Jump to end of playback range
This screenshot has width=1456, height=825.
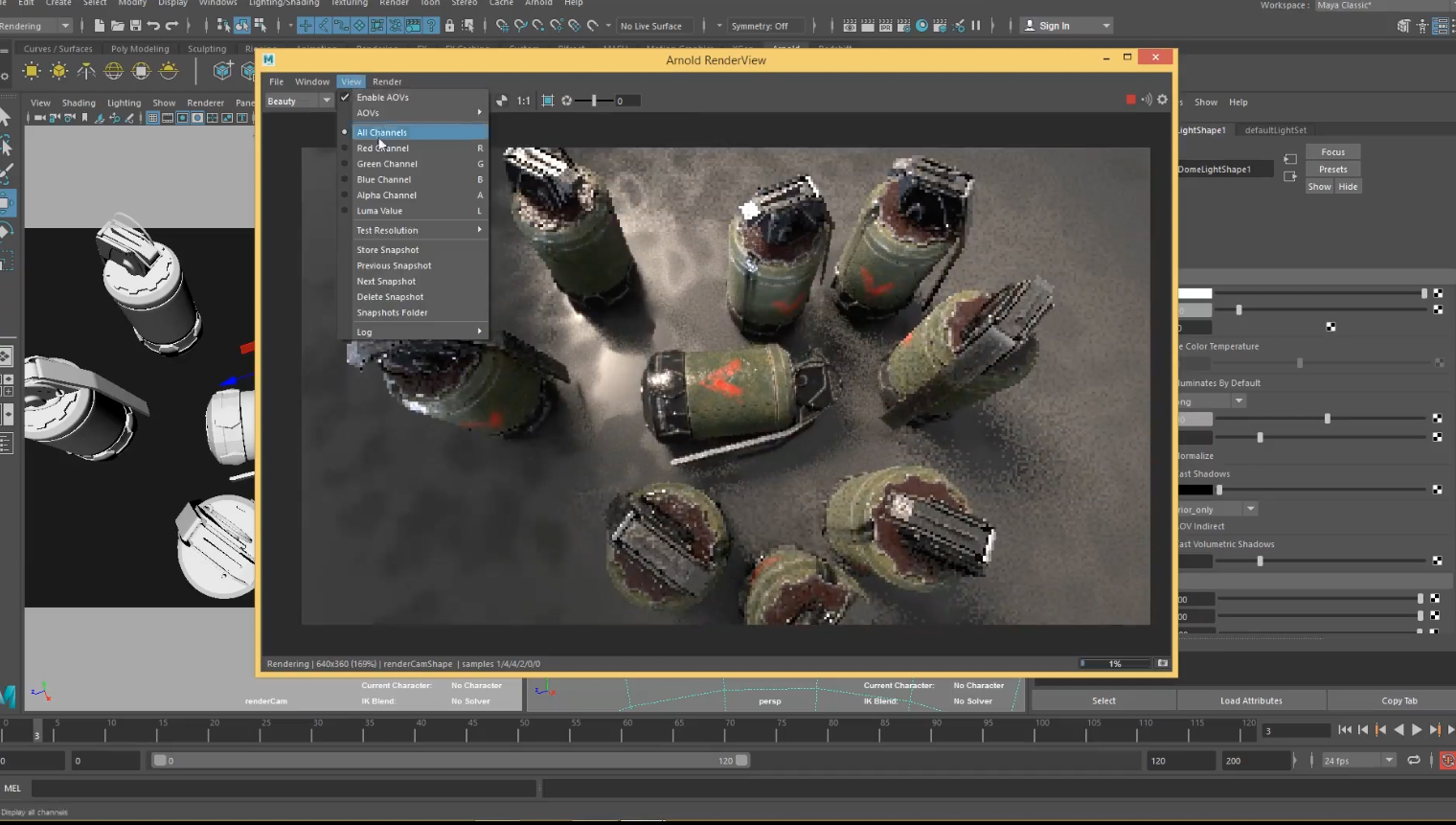tap(1451, 730)
